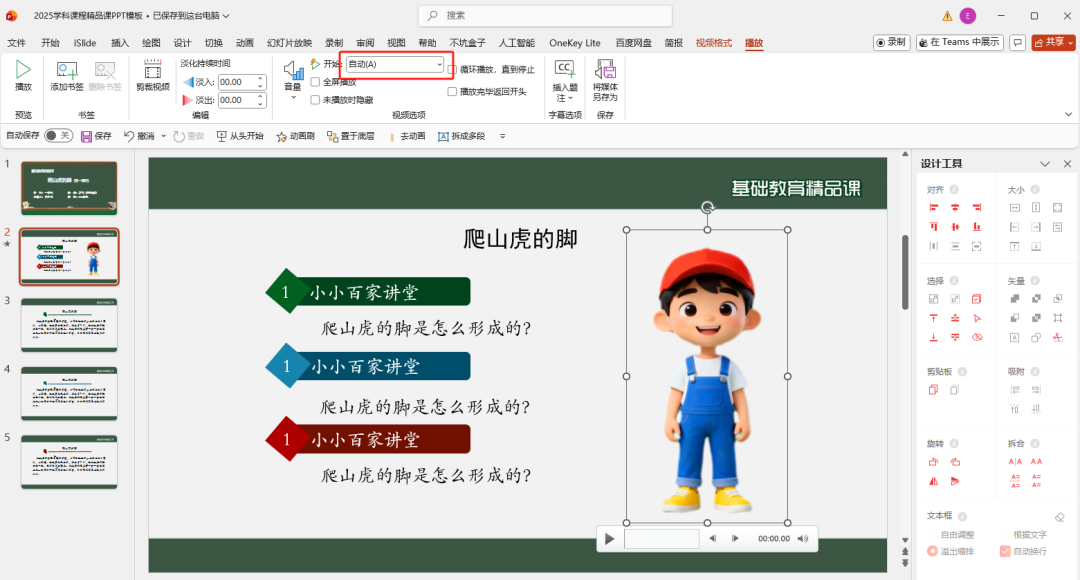Click the 共享 share button

pos(1052,42)
